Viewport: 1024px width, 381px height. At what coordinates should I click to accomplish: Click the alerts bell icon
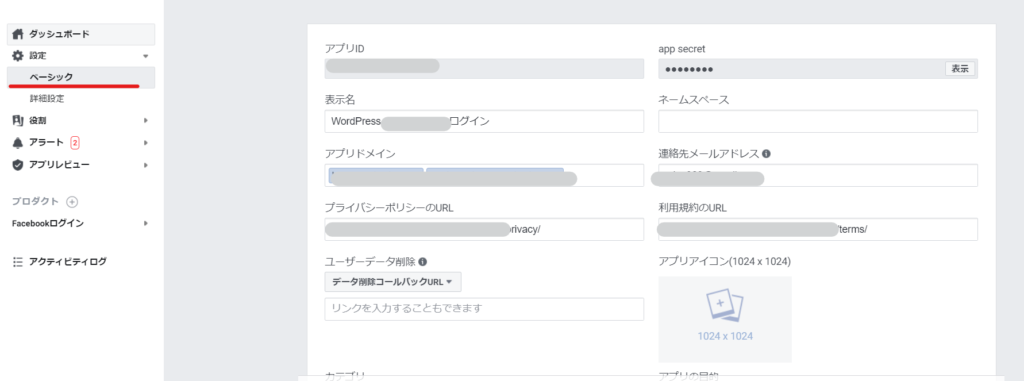(18, 142)
